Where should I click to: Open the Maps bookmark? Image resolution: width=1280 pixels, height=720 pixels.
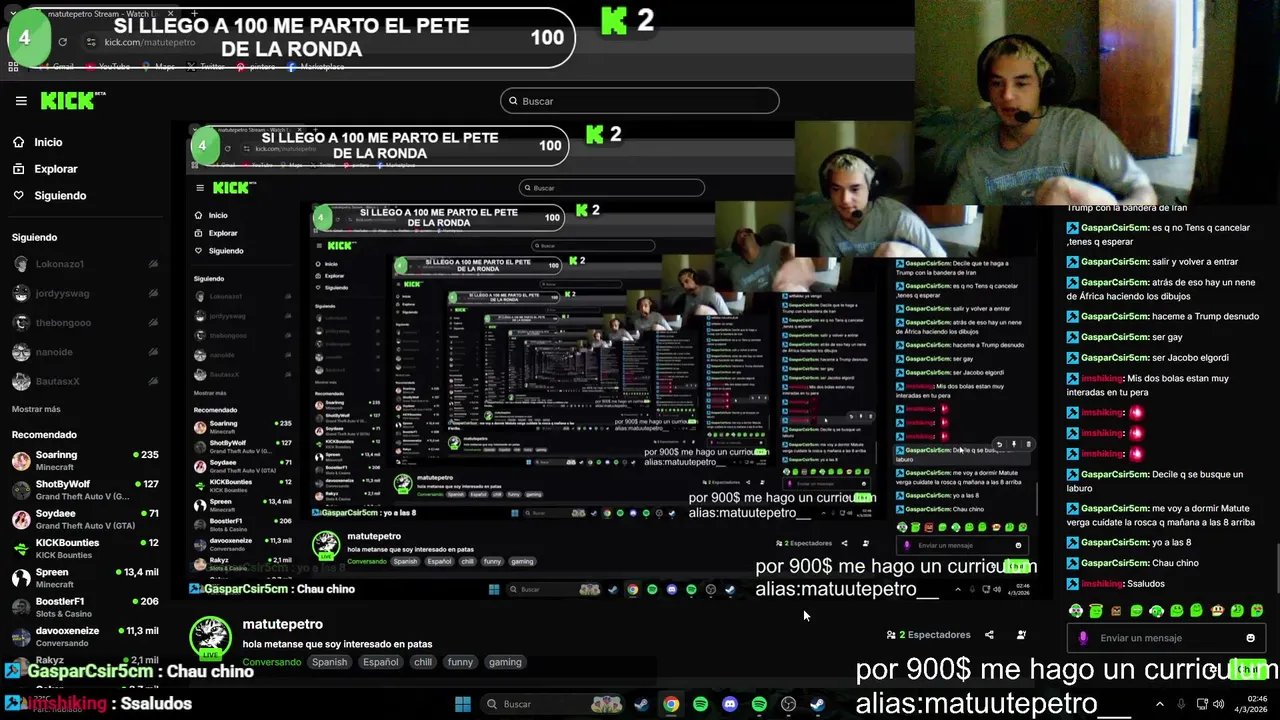click(x=158, y=67)
